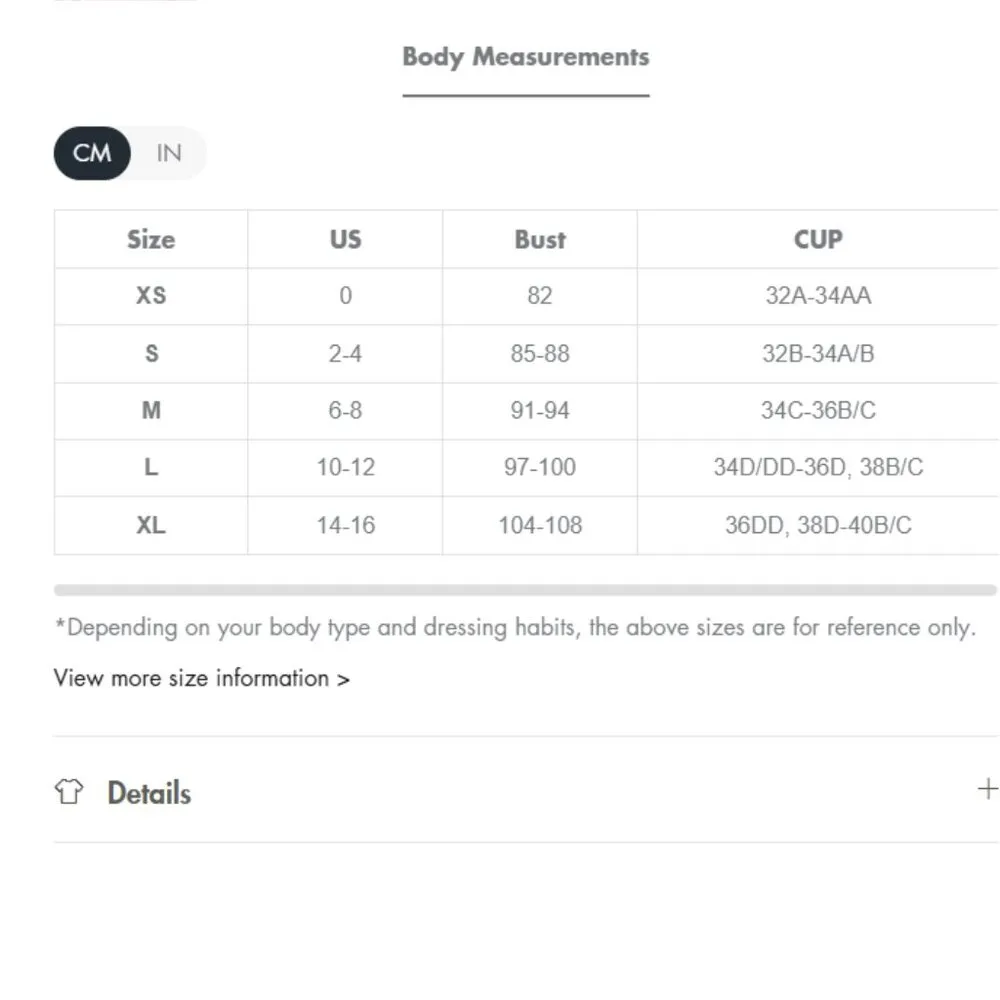Click the size table horizontal scrollbar
This screenshot has height=1000, width=1000.
pos(525,590)
